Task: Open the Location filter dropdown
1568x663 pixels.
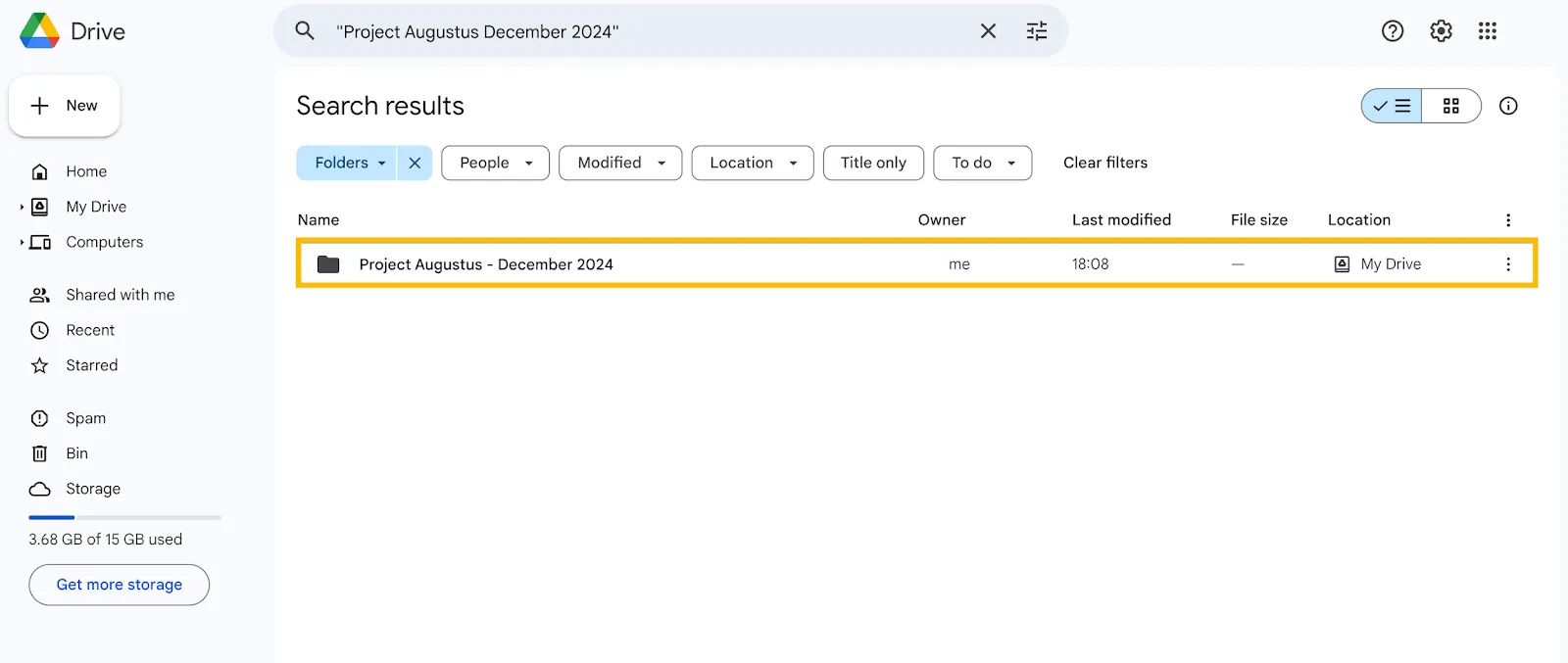Action: point(753,163)
